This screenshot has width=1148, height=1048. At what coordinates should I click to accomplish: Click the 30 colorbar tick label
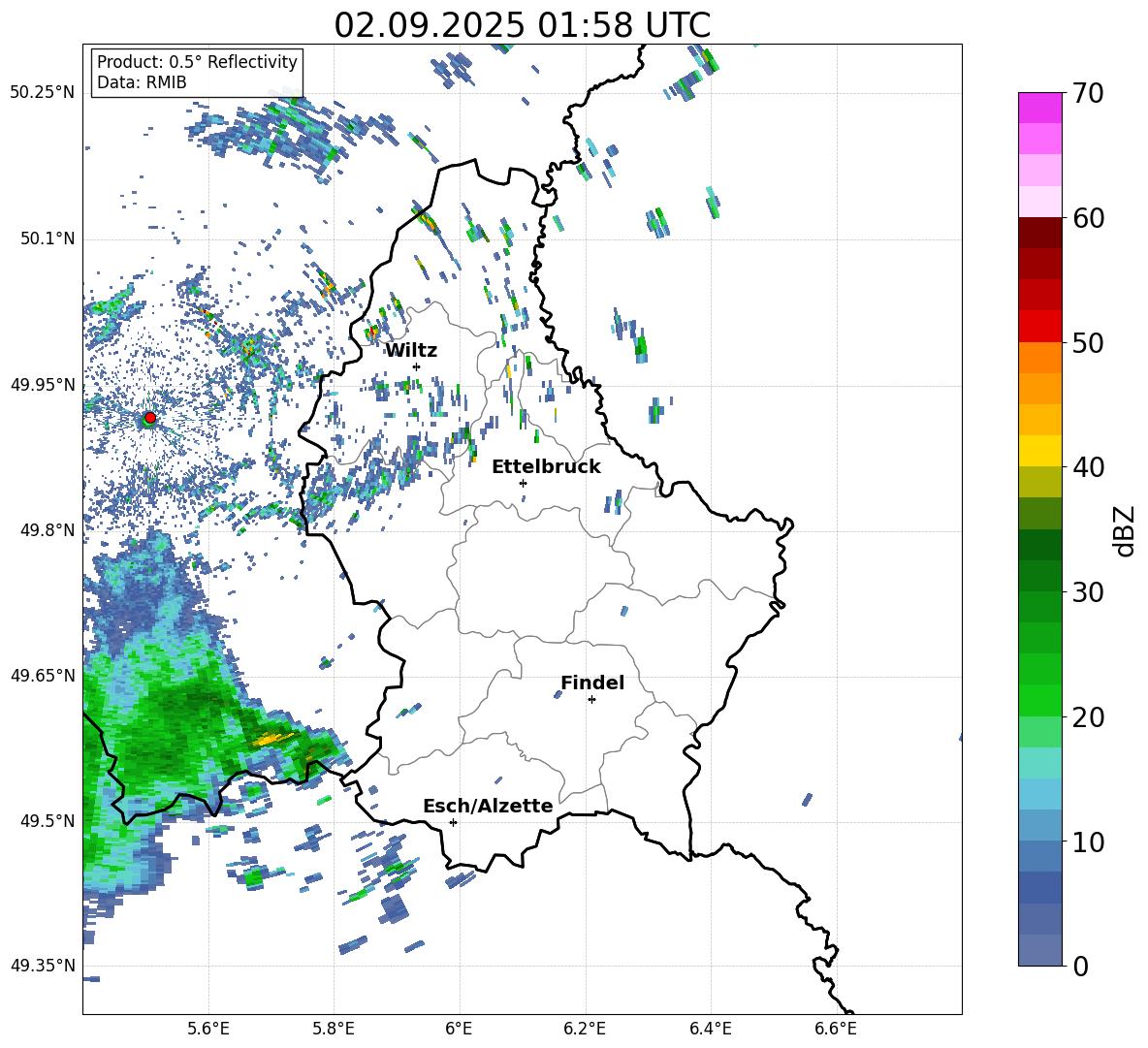point(1088,592)
